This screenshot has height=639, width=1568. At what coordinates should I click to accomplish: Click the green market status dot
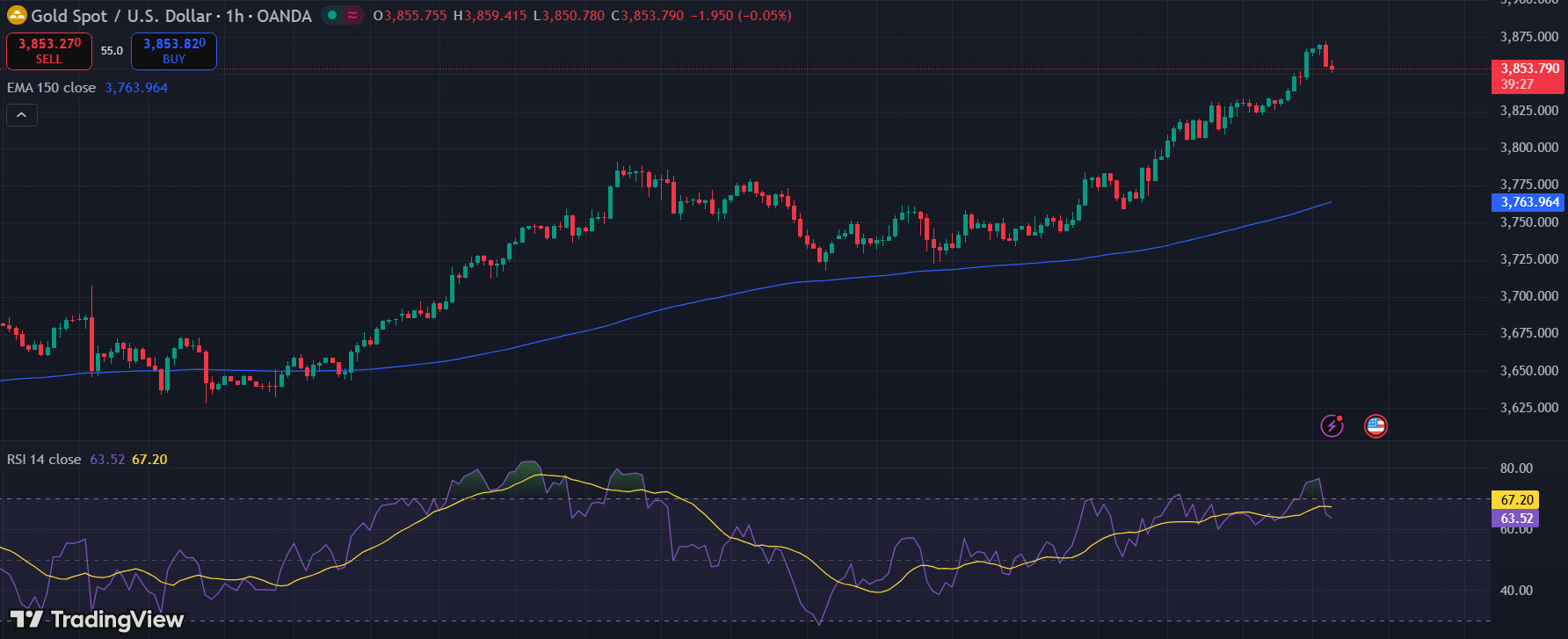(x=332, y=15)
